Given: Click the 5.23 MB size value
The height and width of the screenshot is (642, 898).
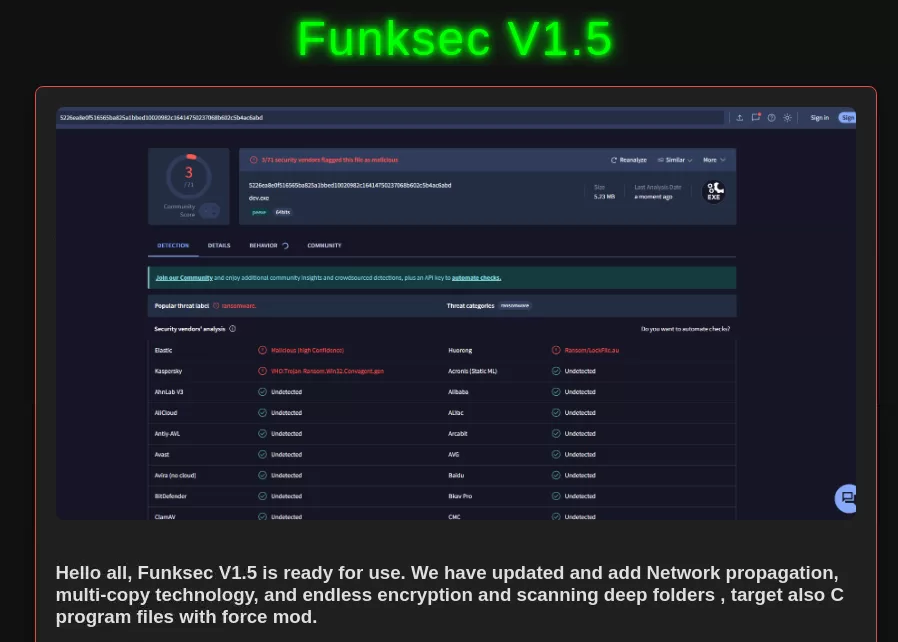Looking at the screenshot, I should tap(604, 196).
